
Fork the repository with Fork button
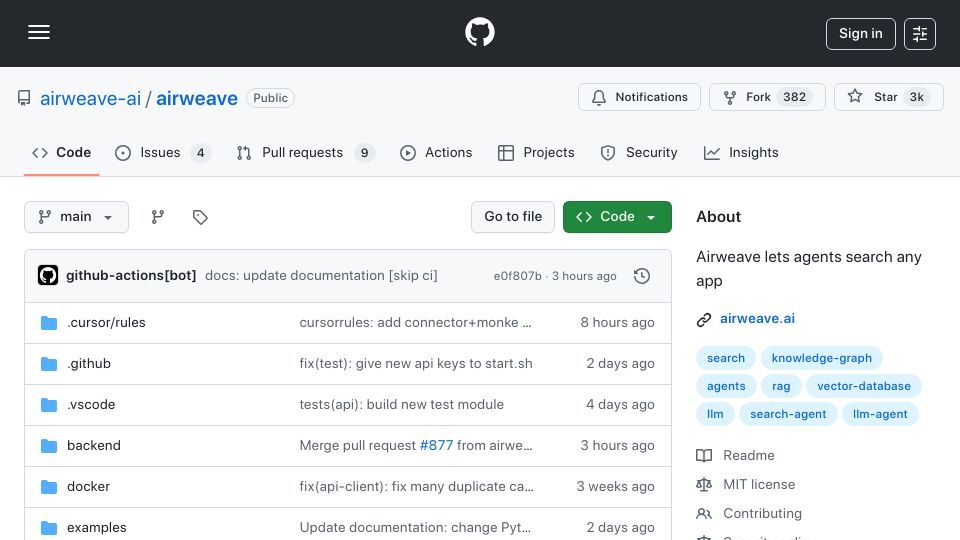point(767,97)
